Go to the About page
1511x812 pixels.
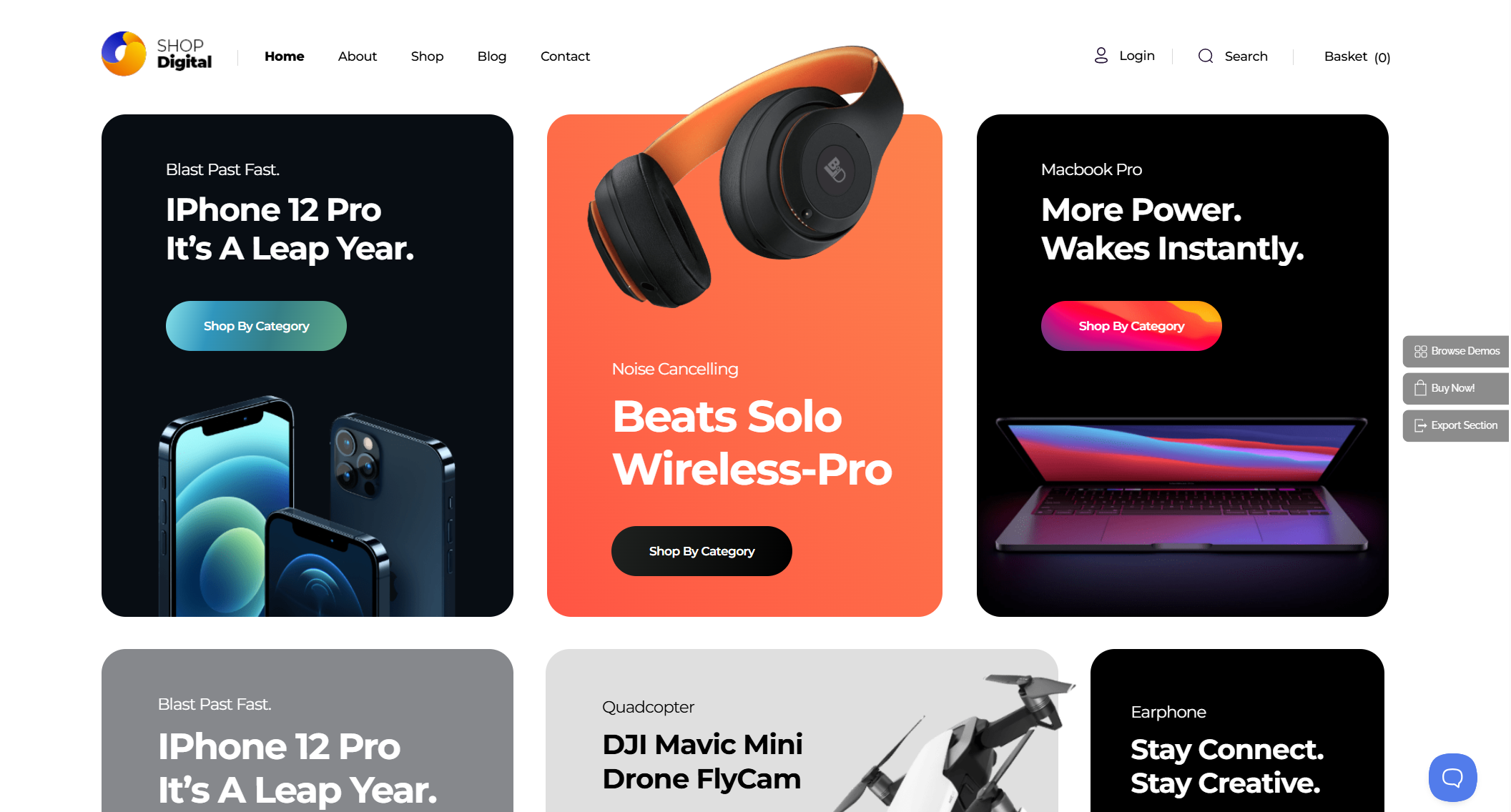[357, 56]
